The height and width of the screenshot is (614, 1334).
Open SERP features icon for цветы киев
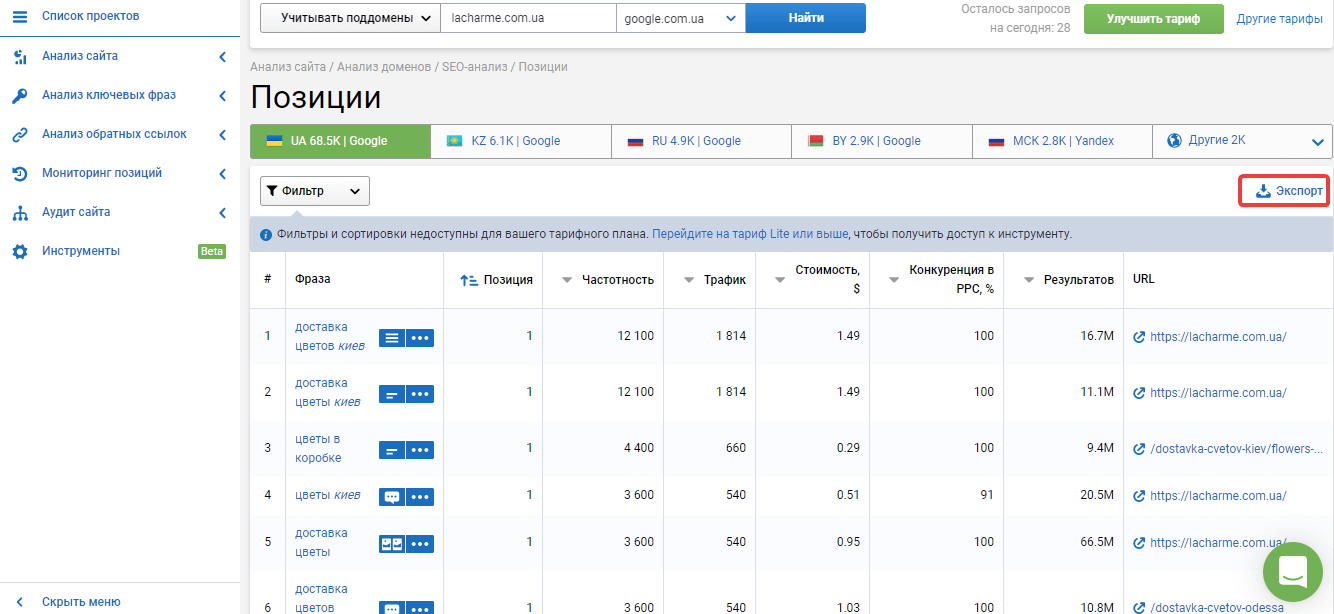392,497
